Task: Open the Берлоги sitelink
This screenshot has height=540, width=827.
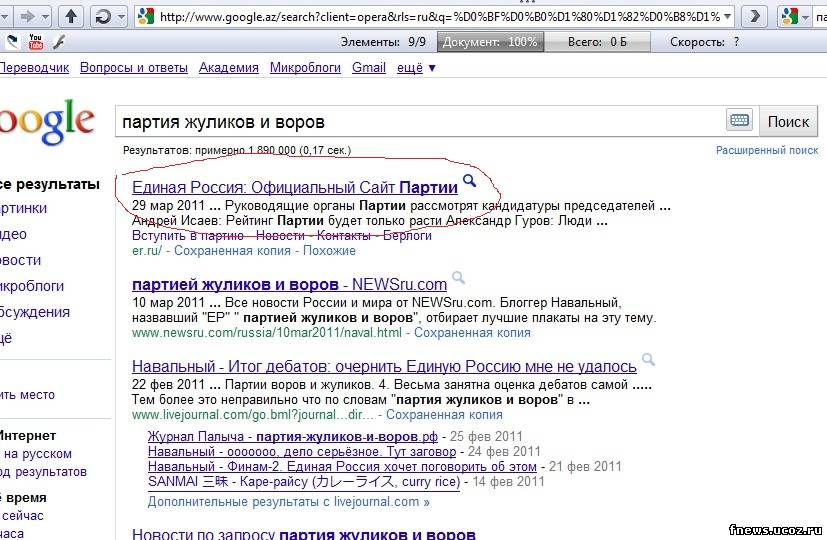Action: (x=407, y=236)
